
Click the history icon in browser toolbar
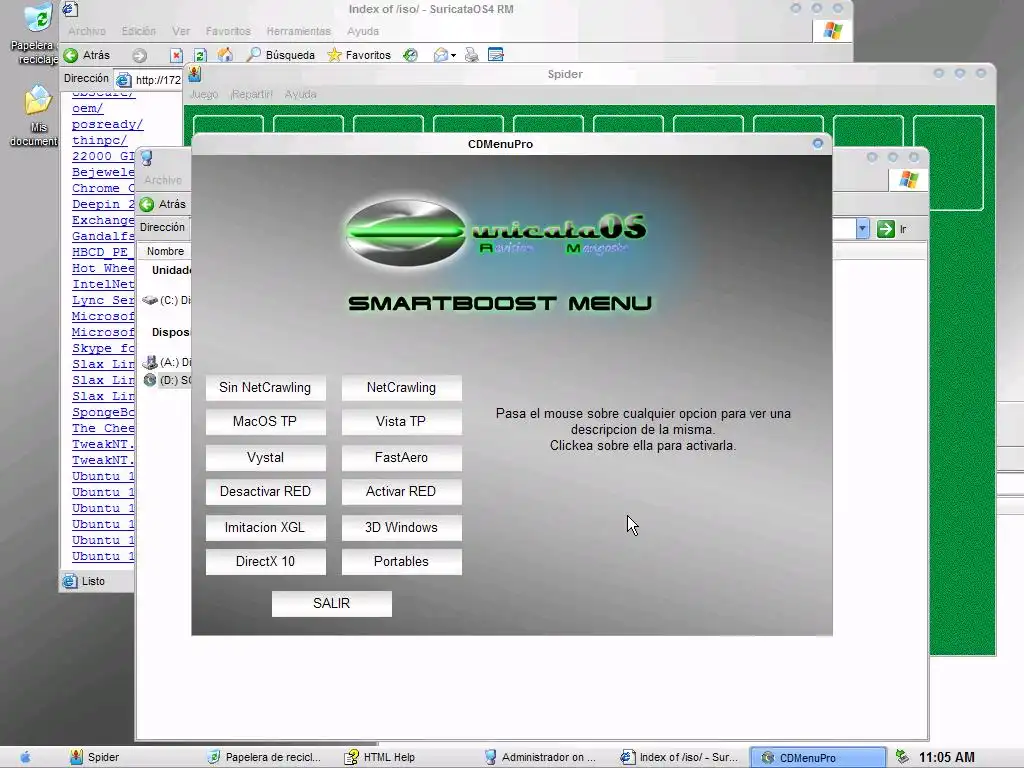[410, 55]
